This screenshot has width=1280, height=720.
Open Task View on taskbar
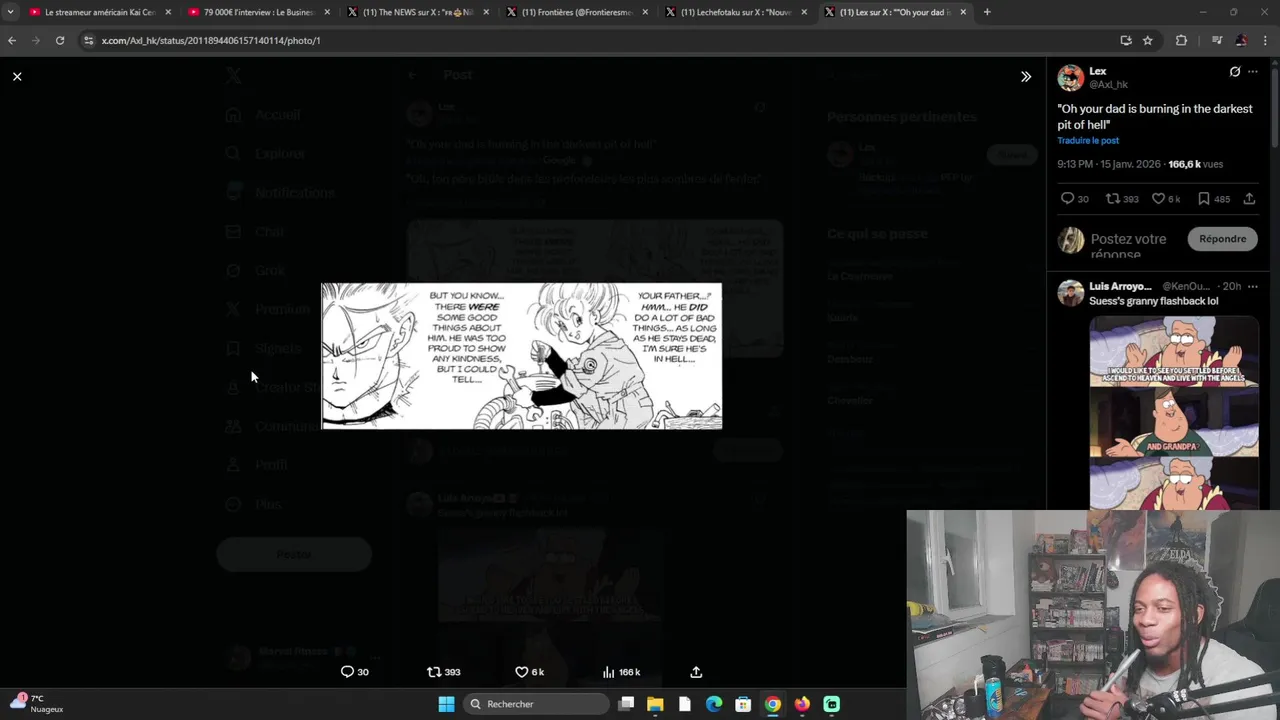626,704
